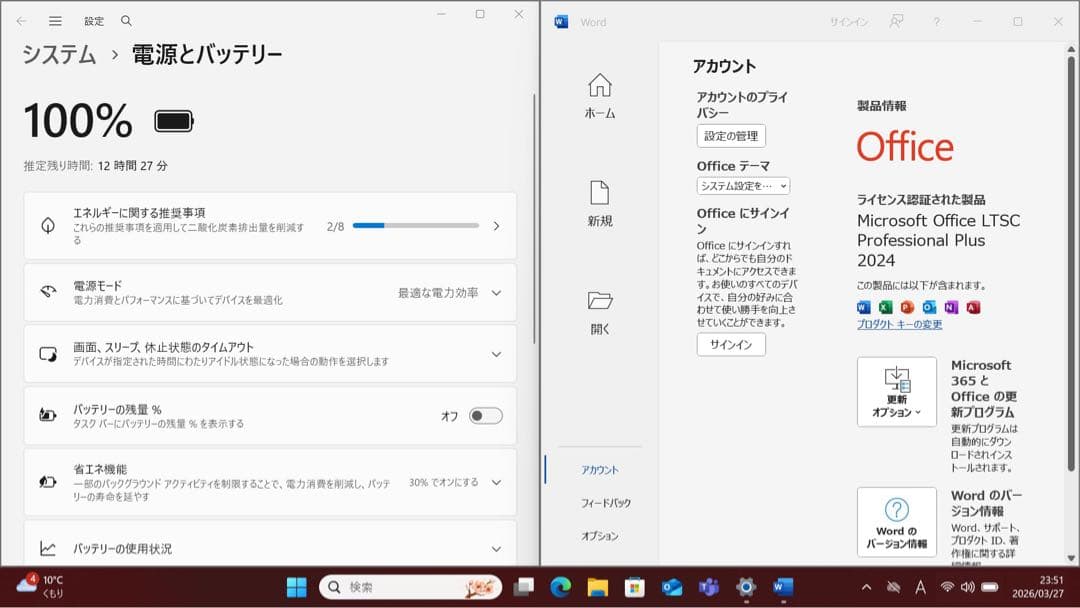Expand the power mode dropdown
Viewport: 1080px width, 608px height.
(x=496, y=293)
